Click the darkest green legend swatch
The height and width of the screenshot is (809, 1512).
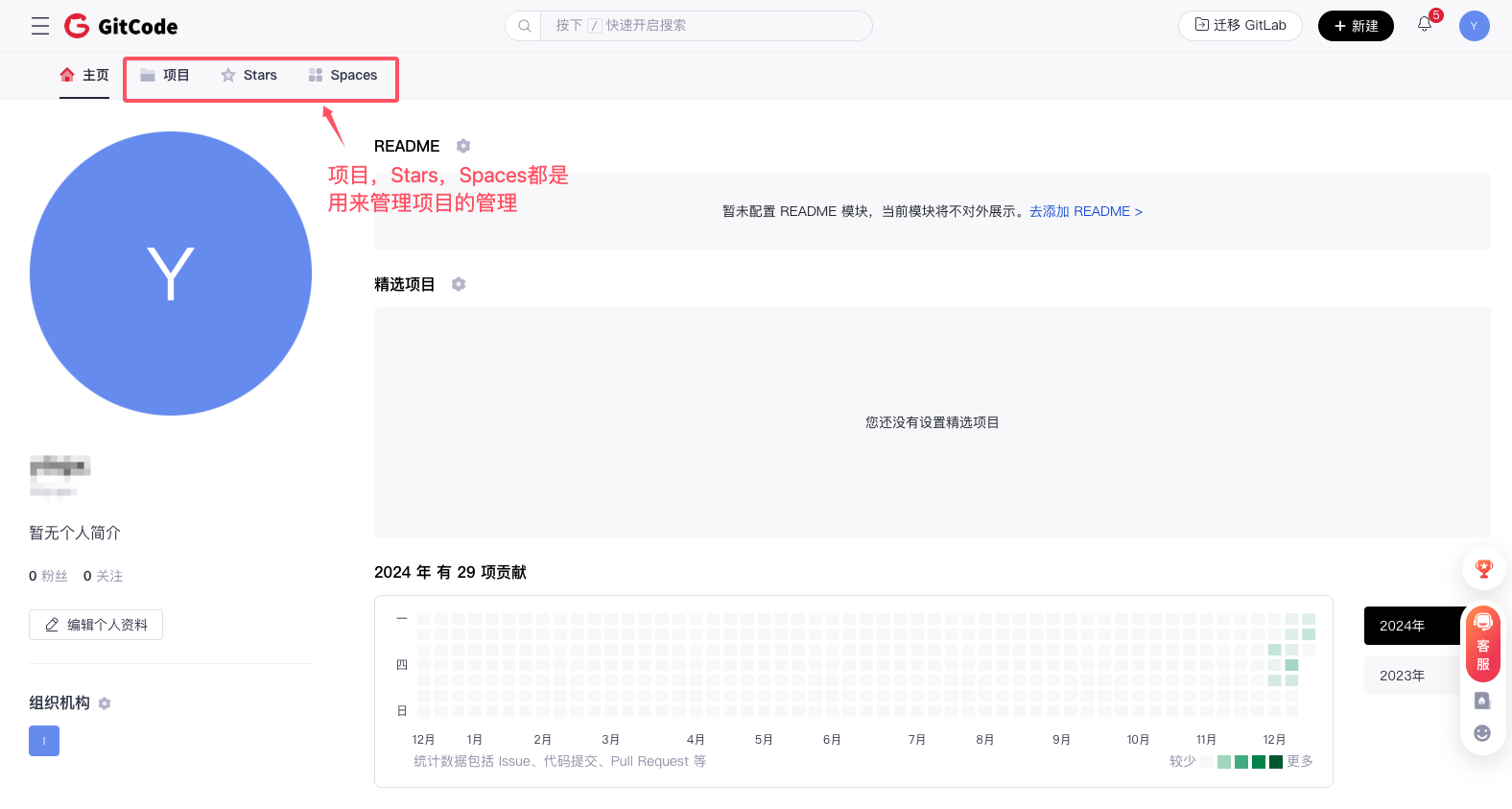(x=1276, y=762)
